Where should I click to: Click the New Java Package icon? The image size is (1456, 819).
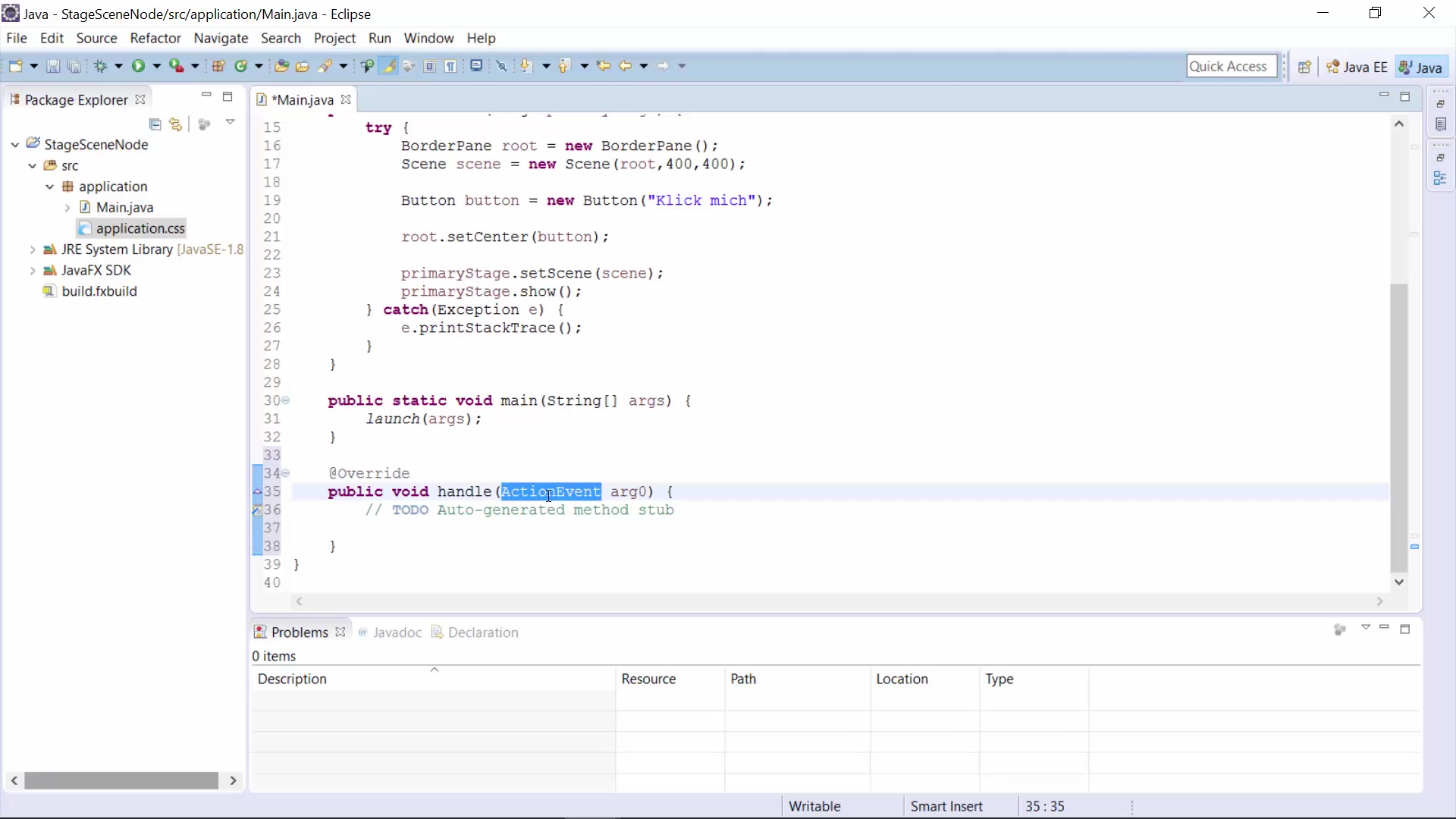coord(218,67)
